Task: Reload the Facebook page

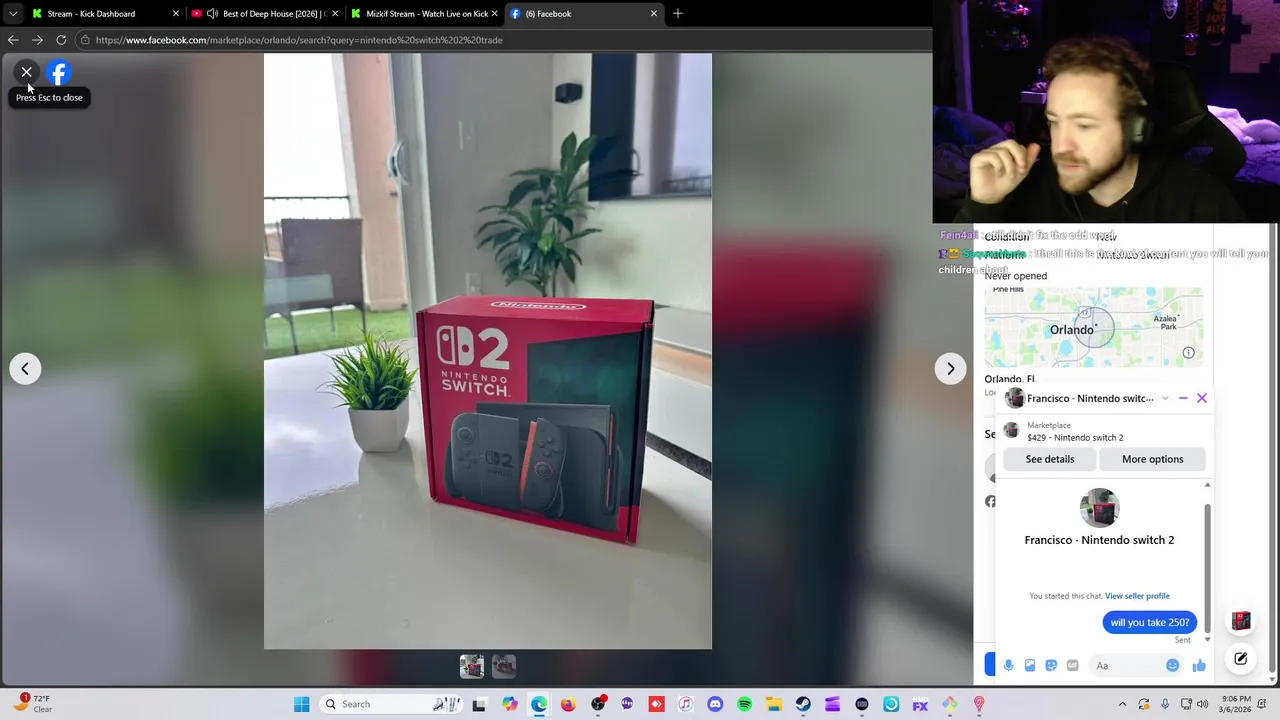Action: (61, 40)
